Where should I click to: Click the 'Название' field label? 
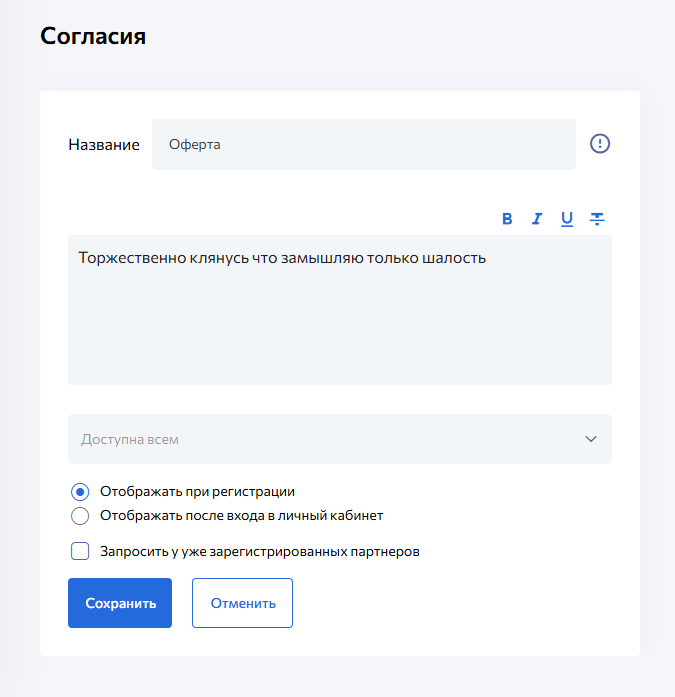click(x=104, y=144)
